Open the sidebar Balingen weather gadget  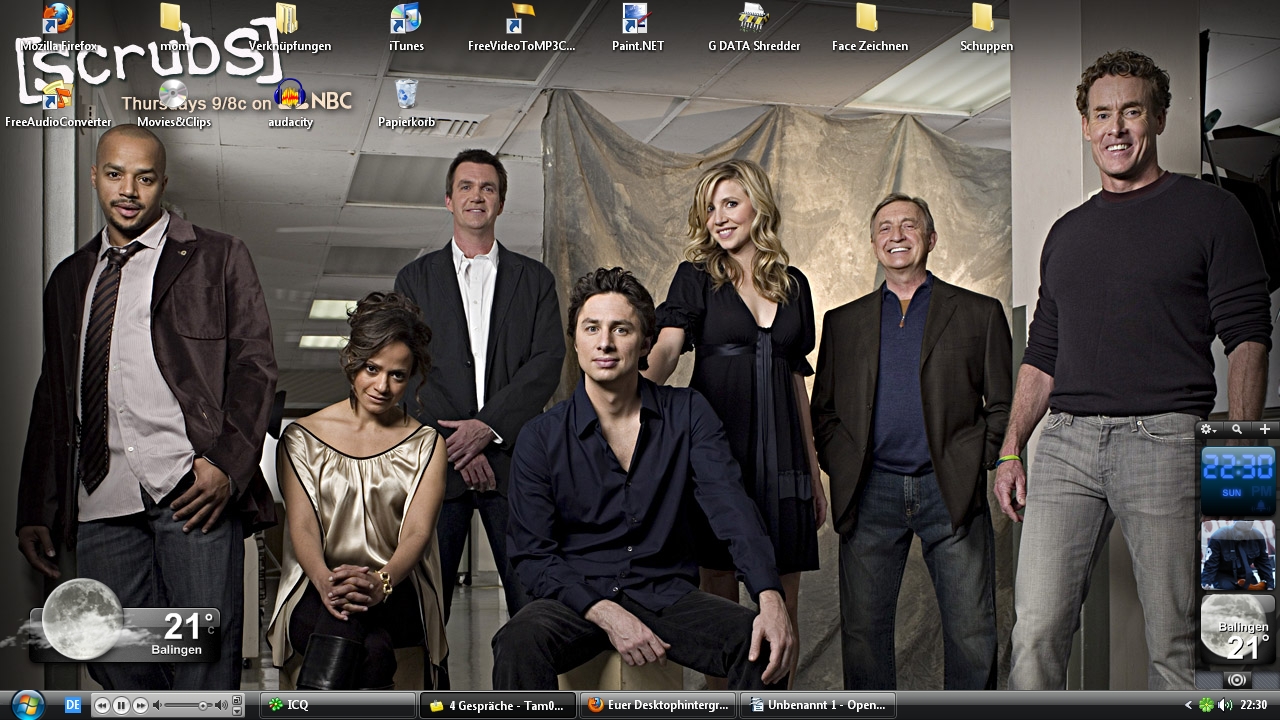pos(1237,629)
